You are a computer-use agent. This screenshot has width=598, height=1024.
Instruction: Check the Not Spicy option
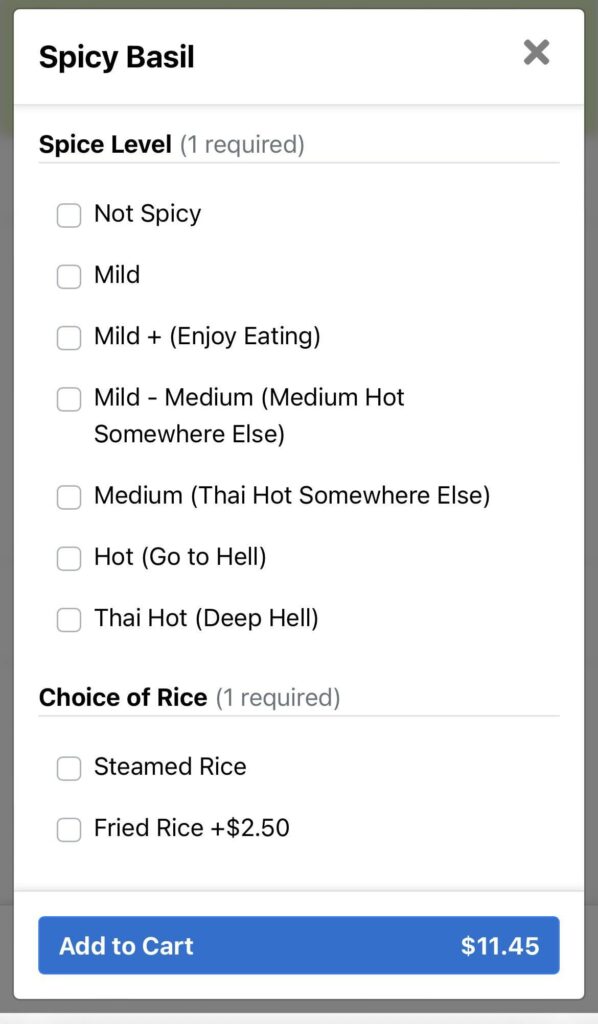point(69,215)
